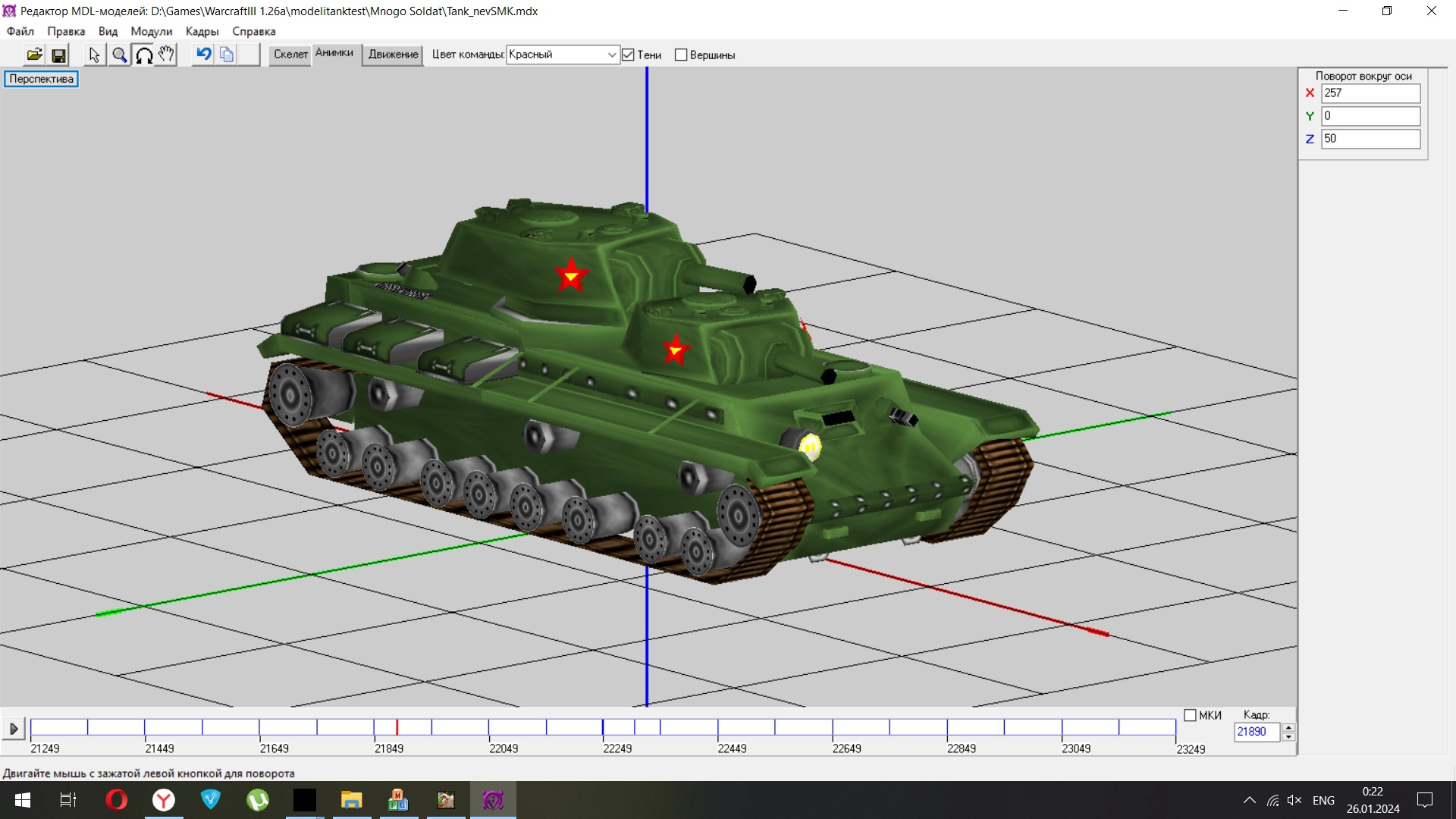Increase frame number with stepper up arrow
Image resolution: width=1456 pixels, height=819 pixels.
point(1288,727)
